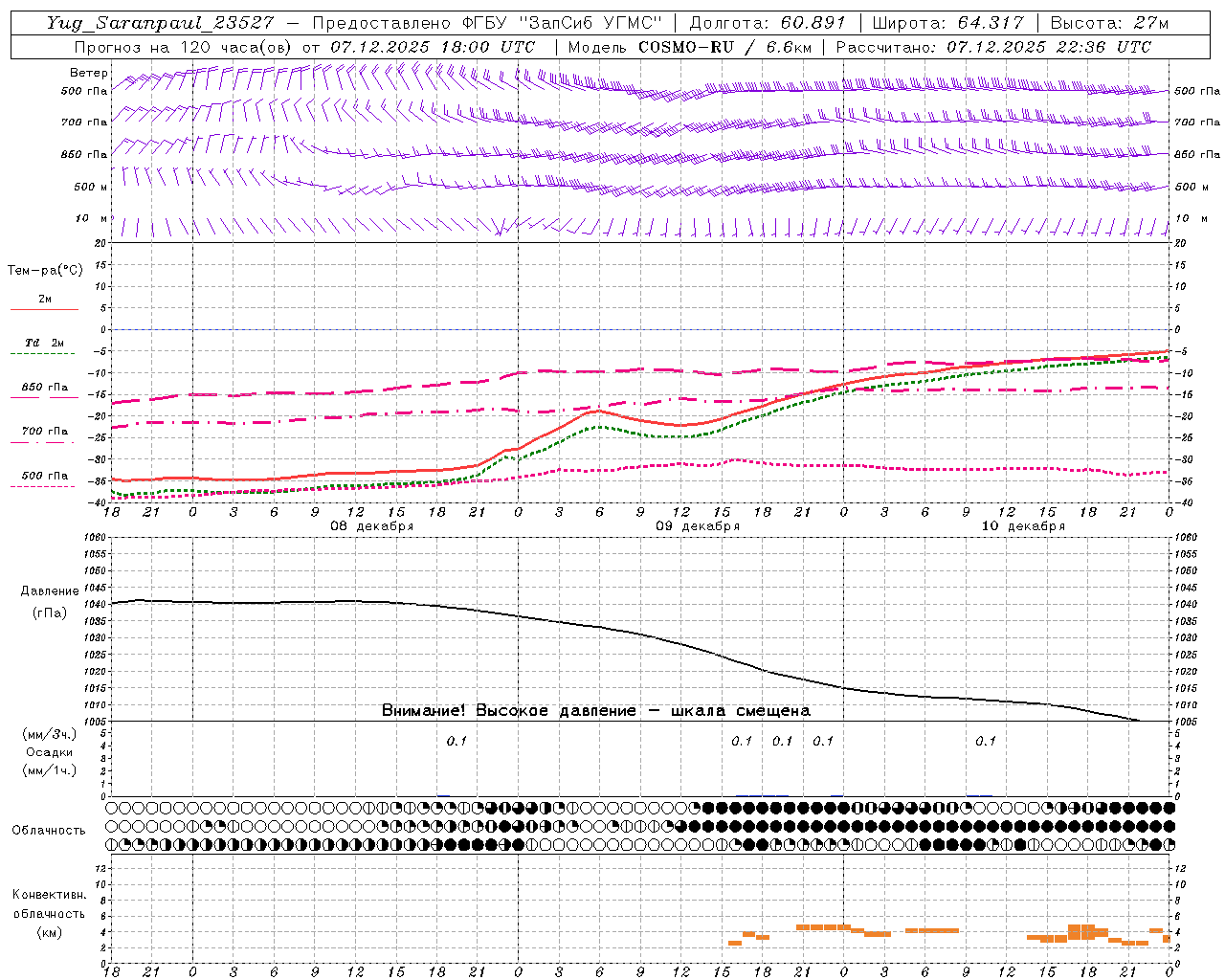Select the text Предоставлено ФГБУ "ЗапСиб УГМС"
The height and width of the screenshot is (980, 1225).
click(x=488, y=23)
